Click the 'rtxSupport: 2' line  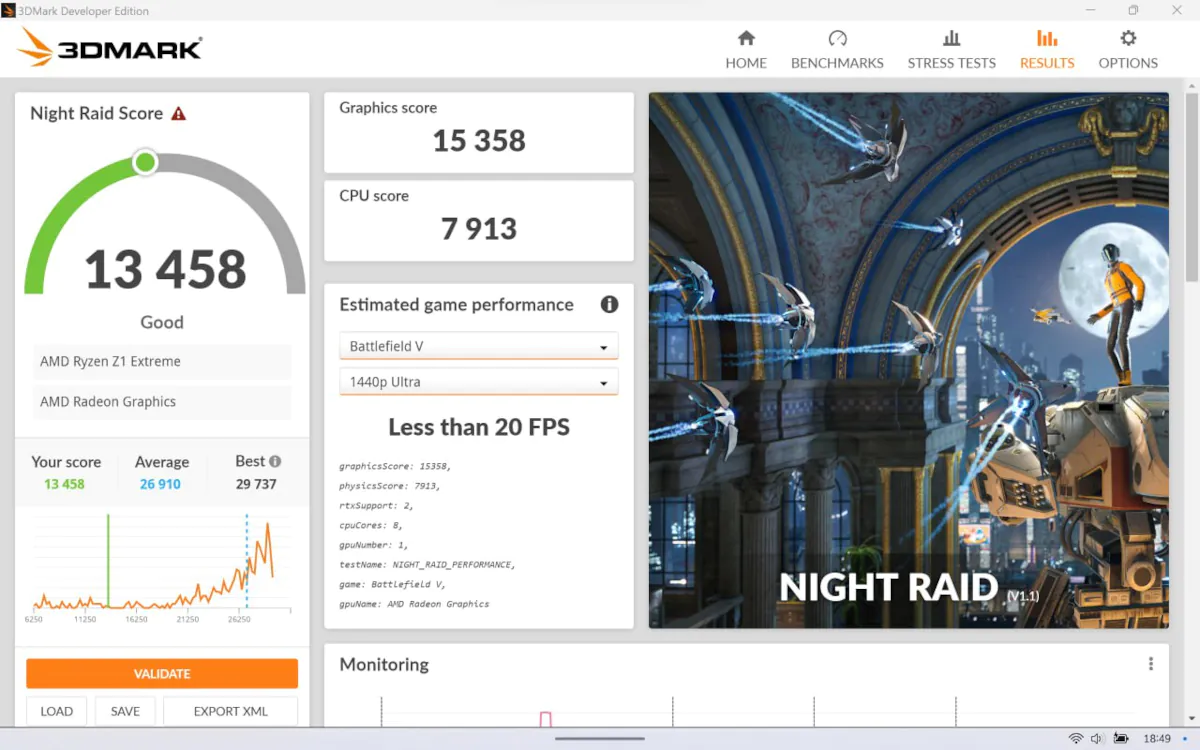point(377,505)
